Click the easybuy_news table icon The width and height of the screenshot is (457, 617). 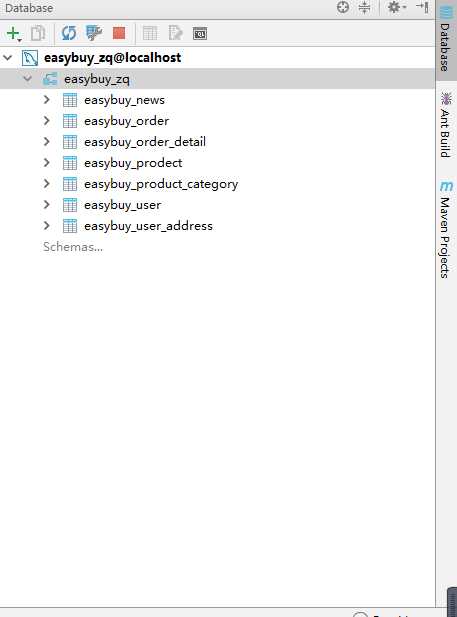pyautogui.click(x=70, y=100)
